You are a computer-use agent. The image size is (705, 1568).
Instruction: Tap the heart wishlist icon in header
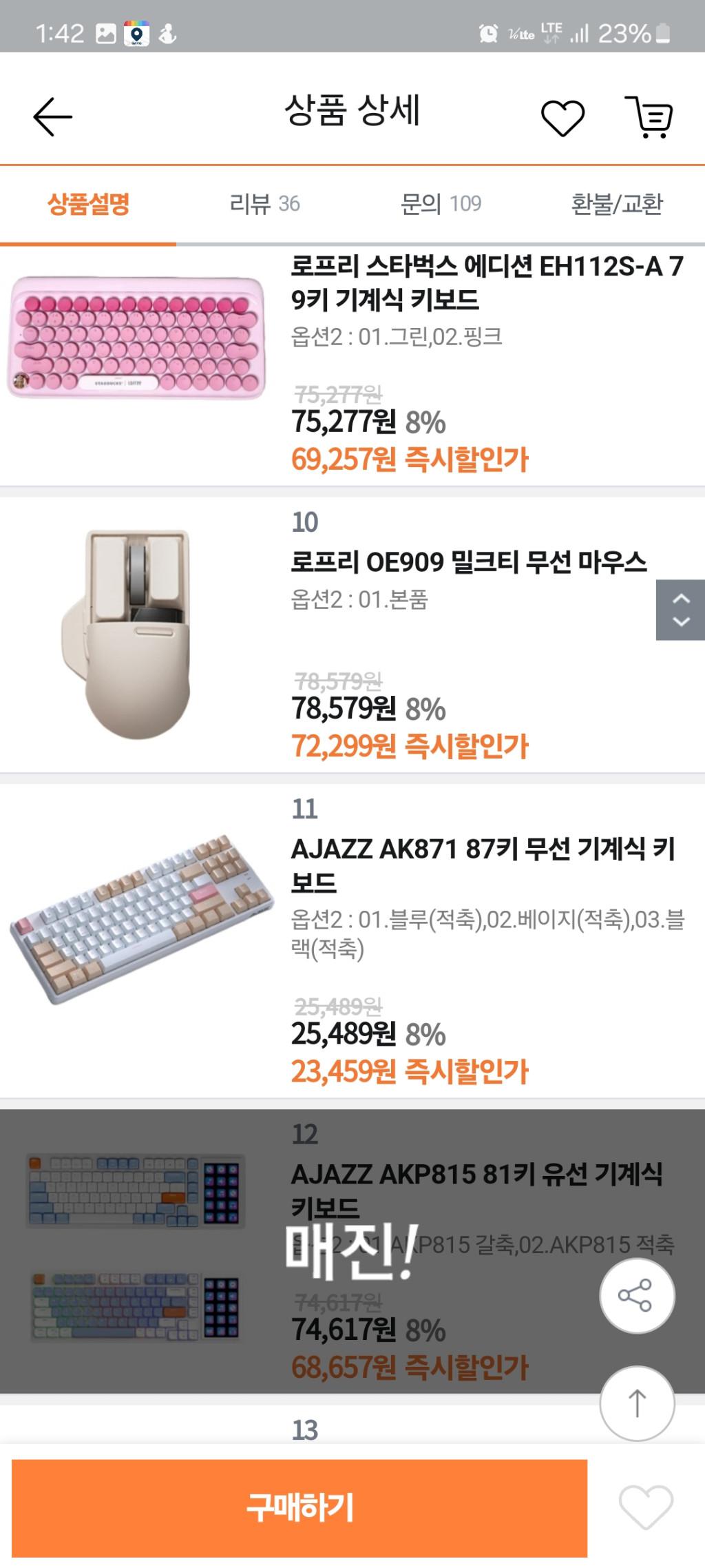coord(562,117)
